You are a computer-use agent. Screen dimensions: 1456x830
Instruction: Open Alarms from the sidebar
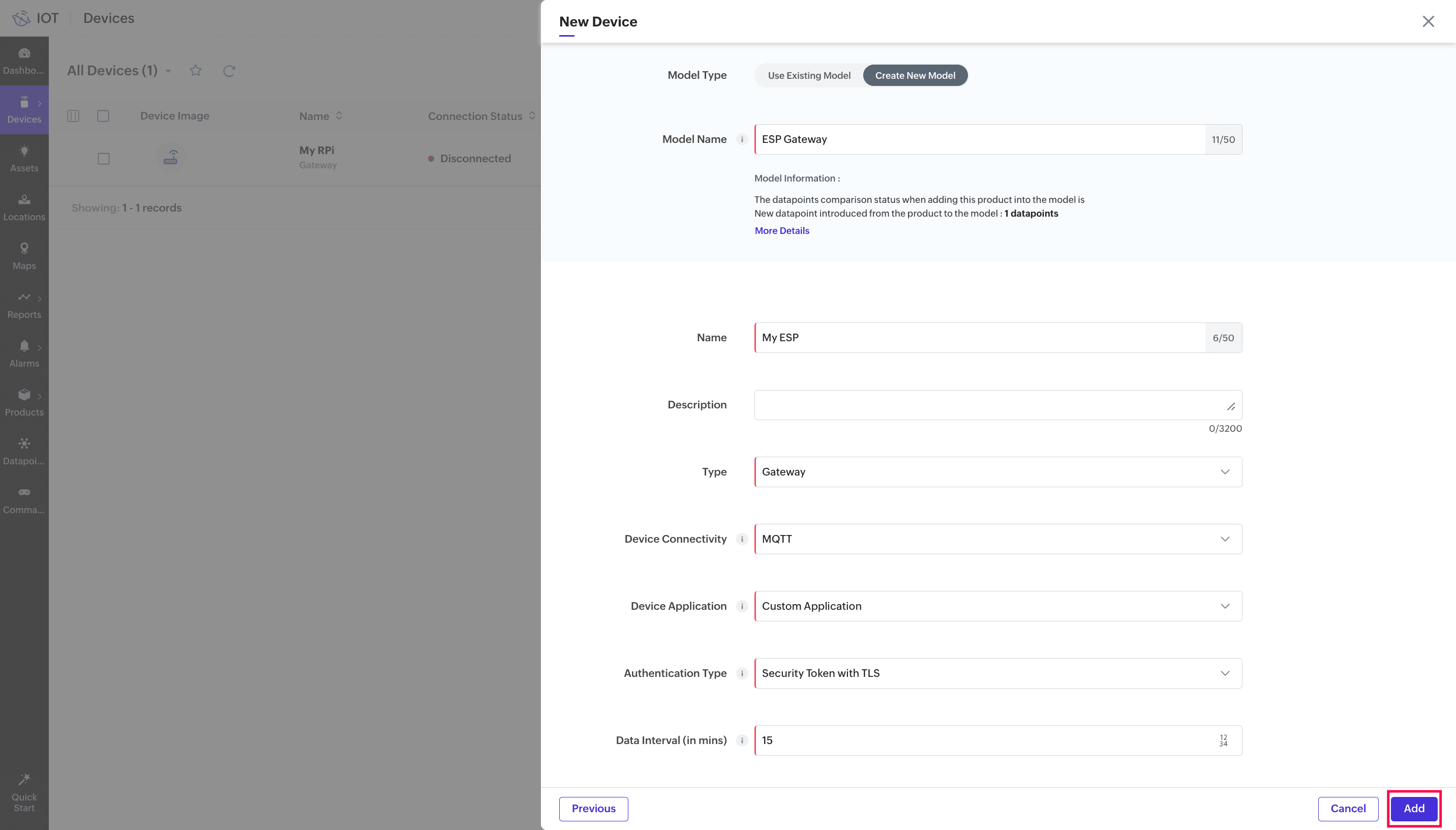24,353
